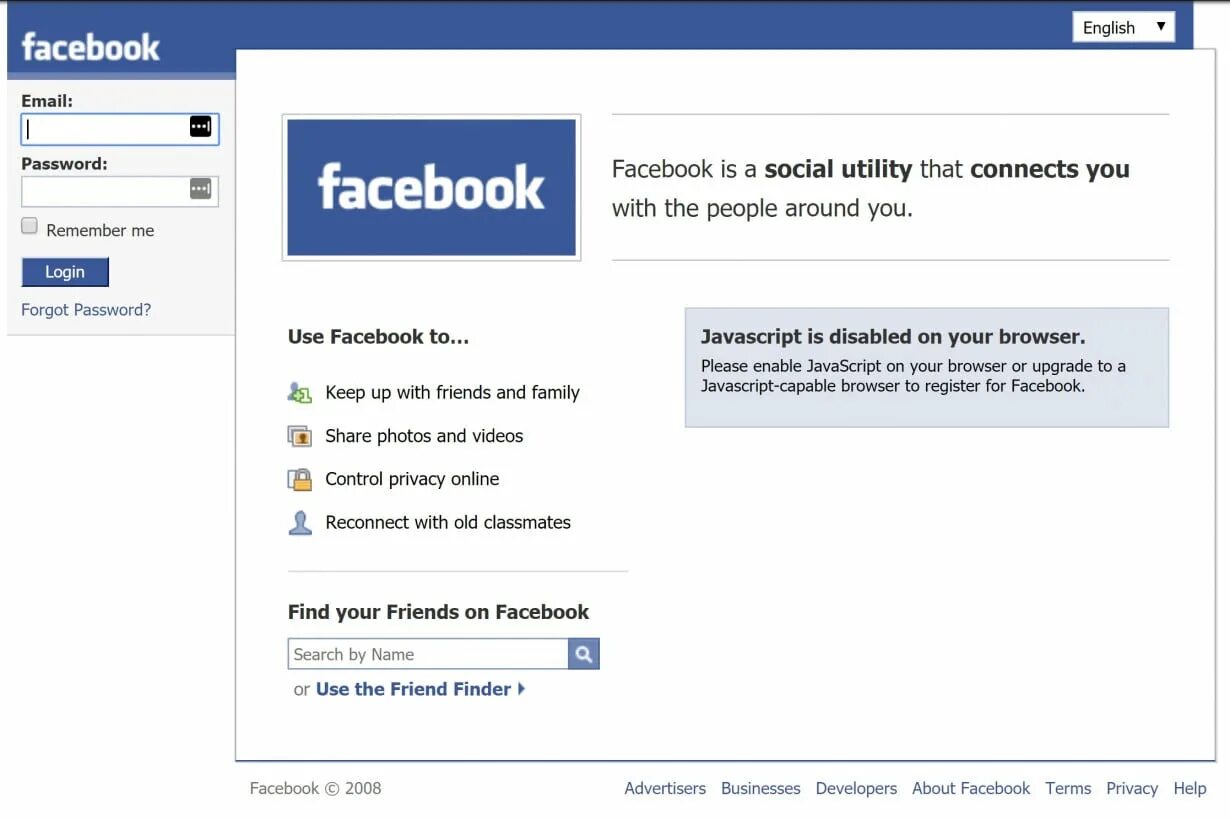1230x820 pixels.
Task: Click the friends and family icon
Action: [300, 393]
